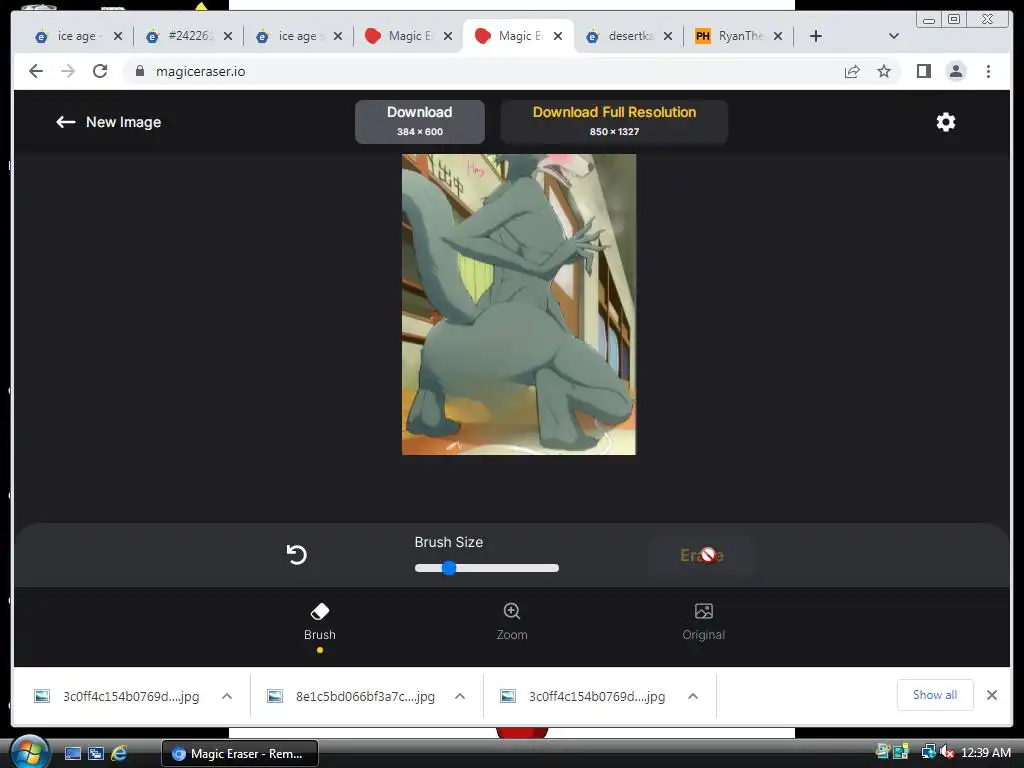Close the RyanThe tab
The image size is (1024, 768).
pos(778,37)
